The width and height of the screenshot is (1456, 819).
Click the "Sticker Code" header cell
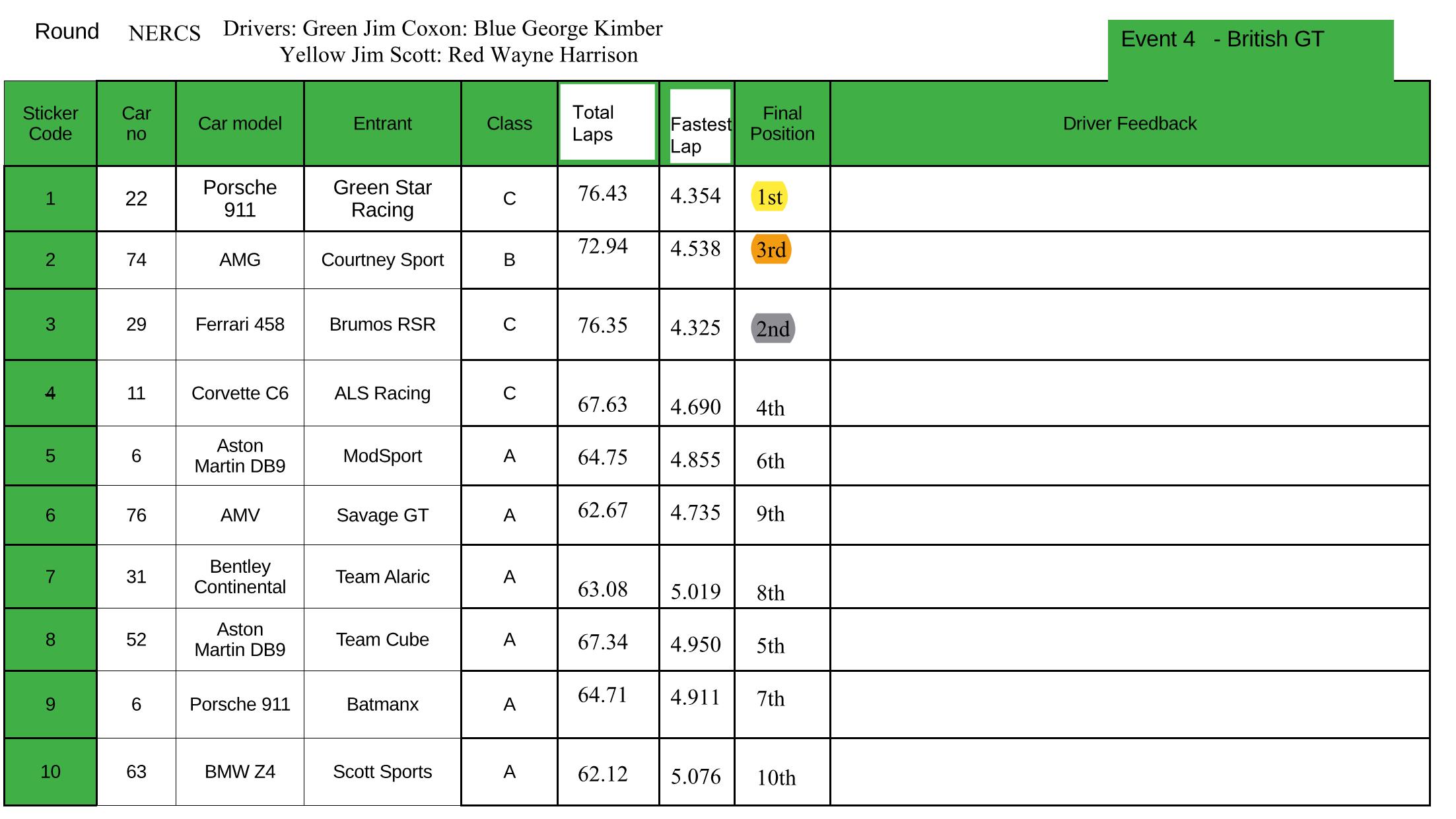pos(50,123)
